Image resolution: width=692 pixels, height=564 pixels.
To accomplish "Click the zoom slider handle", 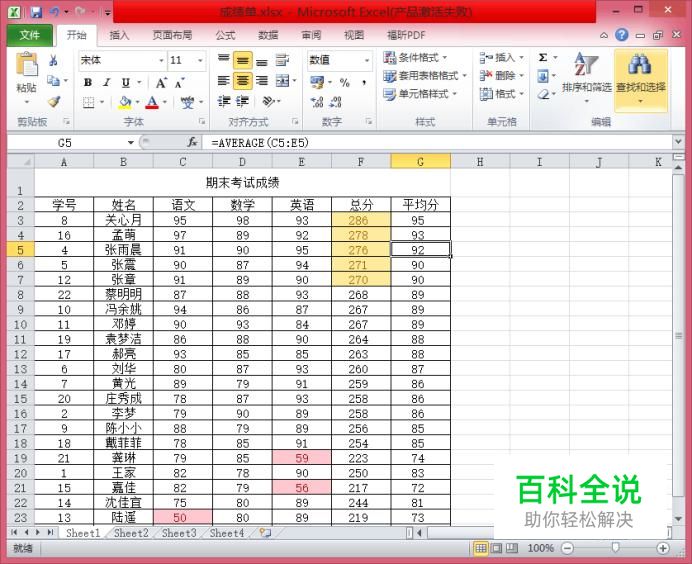I will (615, 548).
